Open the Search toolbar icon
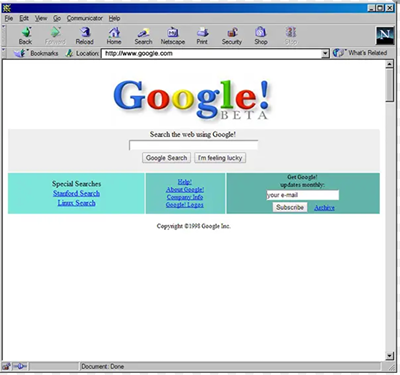 (143, 36)
